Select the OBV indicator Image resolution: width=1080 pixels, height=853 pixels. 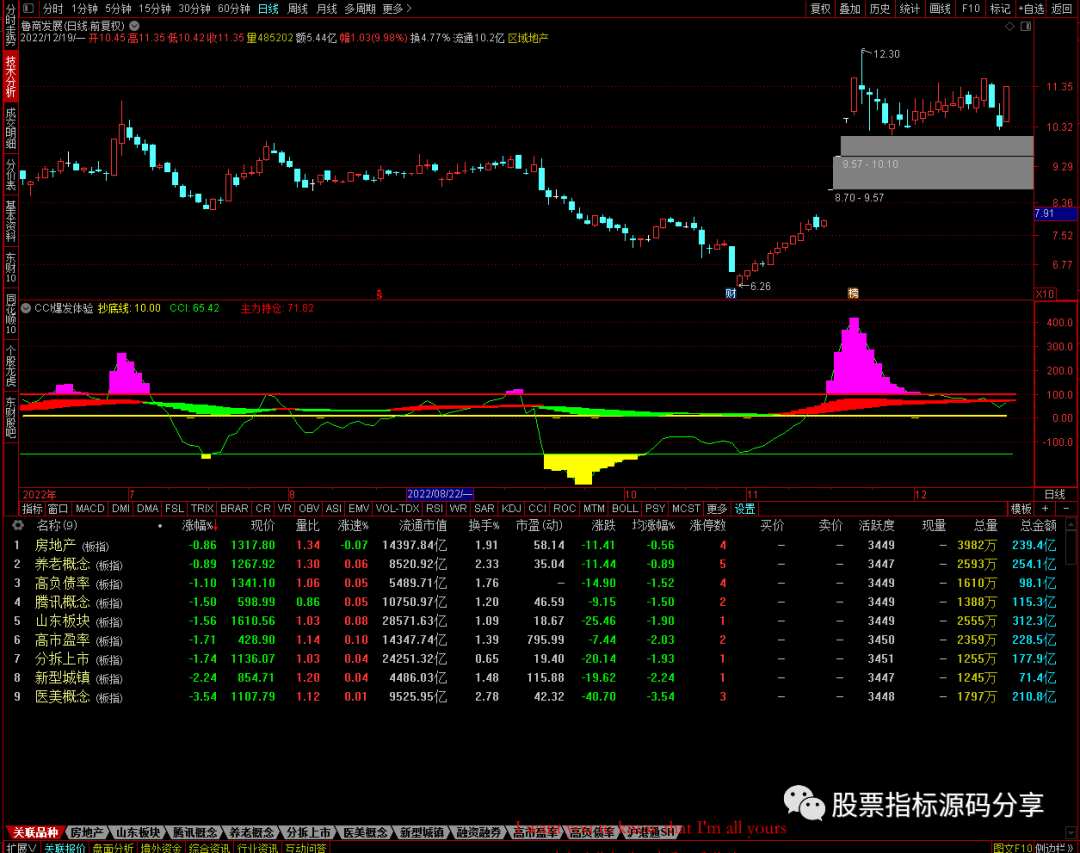(x=309, y=508)
